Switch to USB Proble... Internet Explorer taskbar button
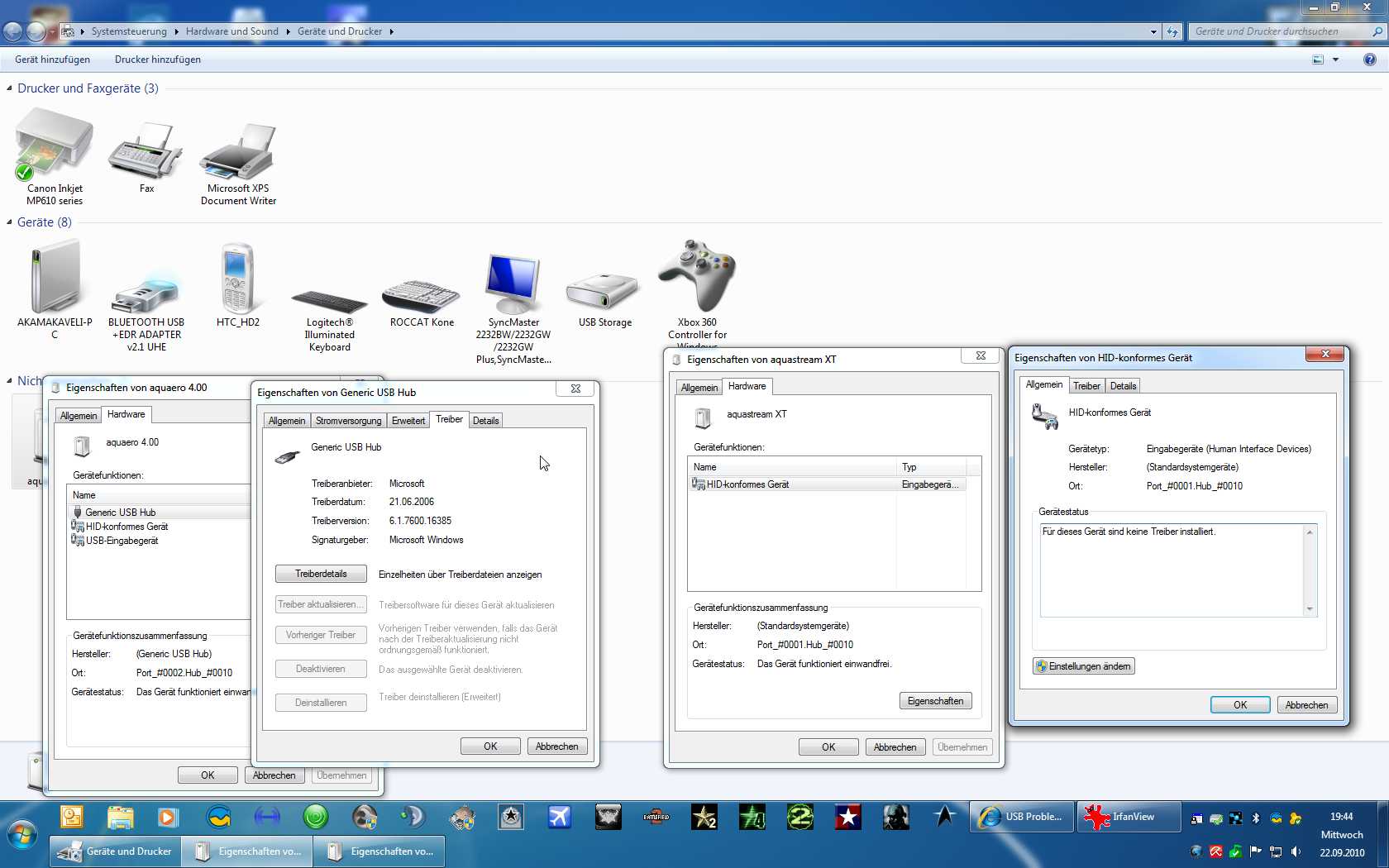The height and width of the screenshot is (868, 1389). tap(1022, 817)
